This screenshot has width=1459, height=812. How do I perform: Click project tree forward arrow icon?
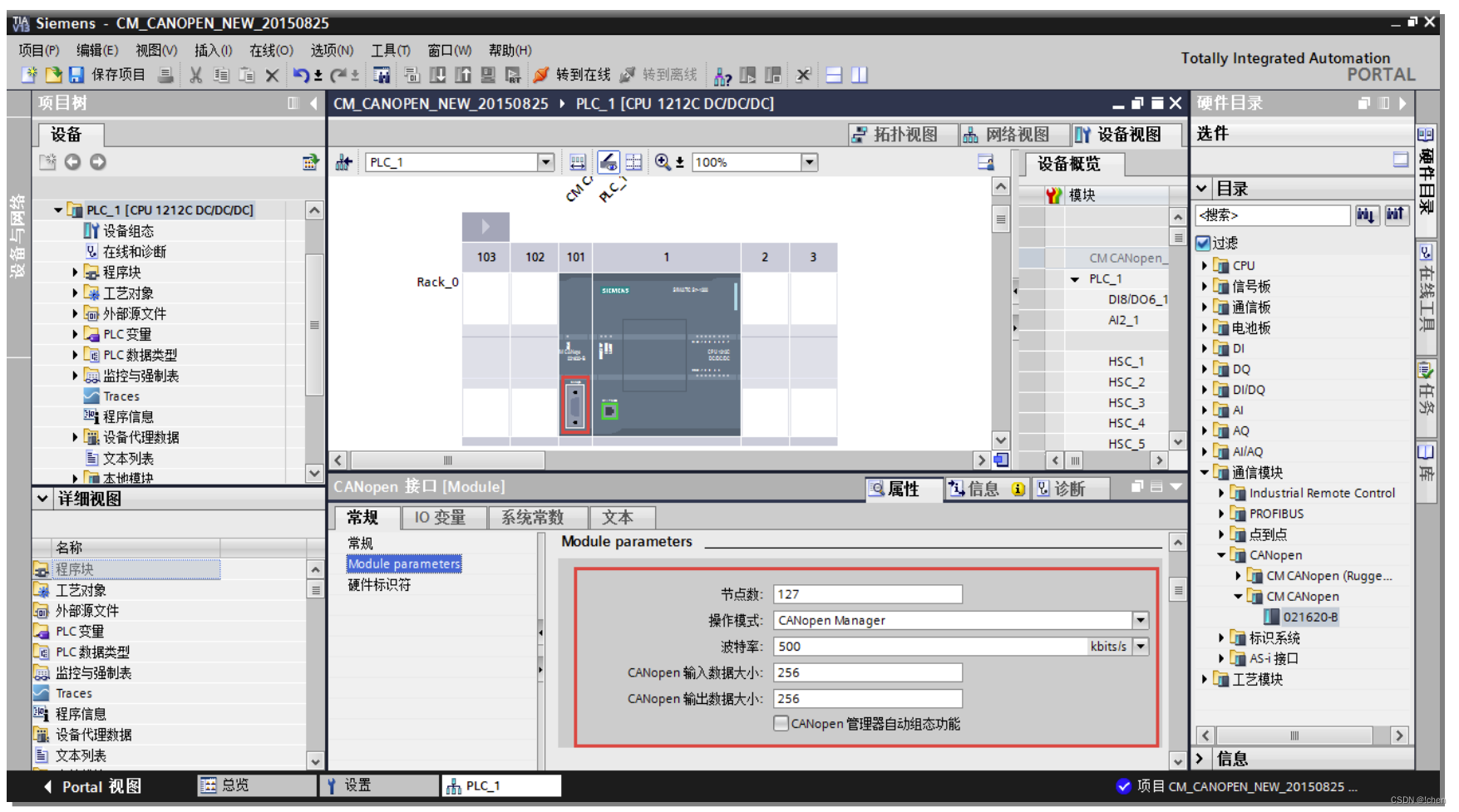point(98,162)
